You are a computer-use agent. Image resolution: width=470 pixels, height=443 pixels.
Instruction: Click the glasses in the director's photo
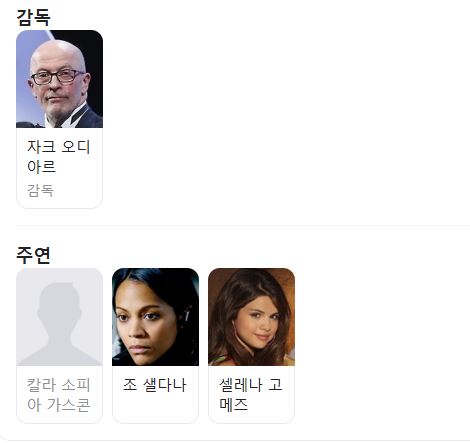pyautogui.click(x=58, y=77)
